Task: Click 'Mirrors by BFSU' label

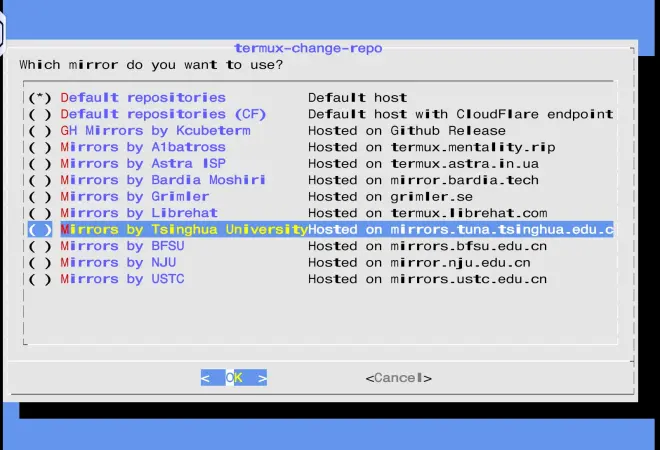Action: (122, 245)
